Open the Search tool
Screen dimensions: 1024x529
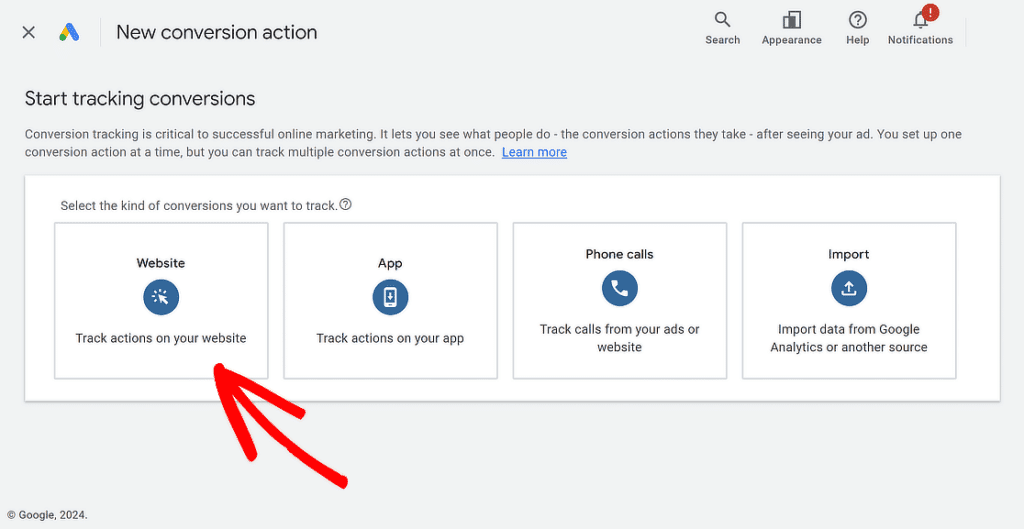click(x=722, y=29)
